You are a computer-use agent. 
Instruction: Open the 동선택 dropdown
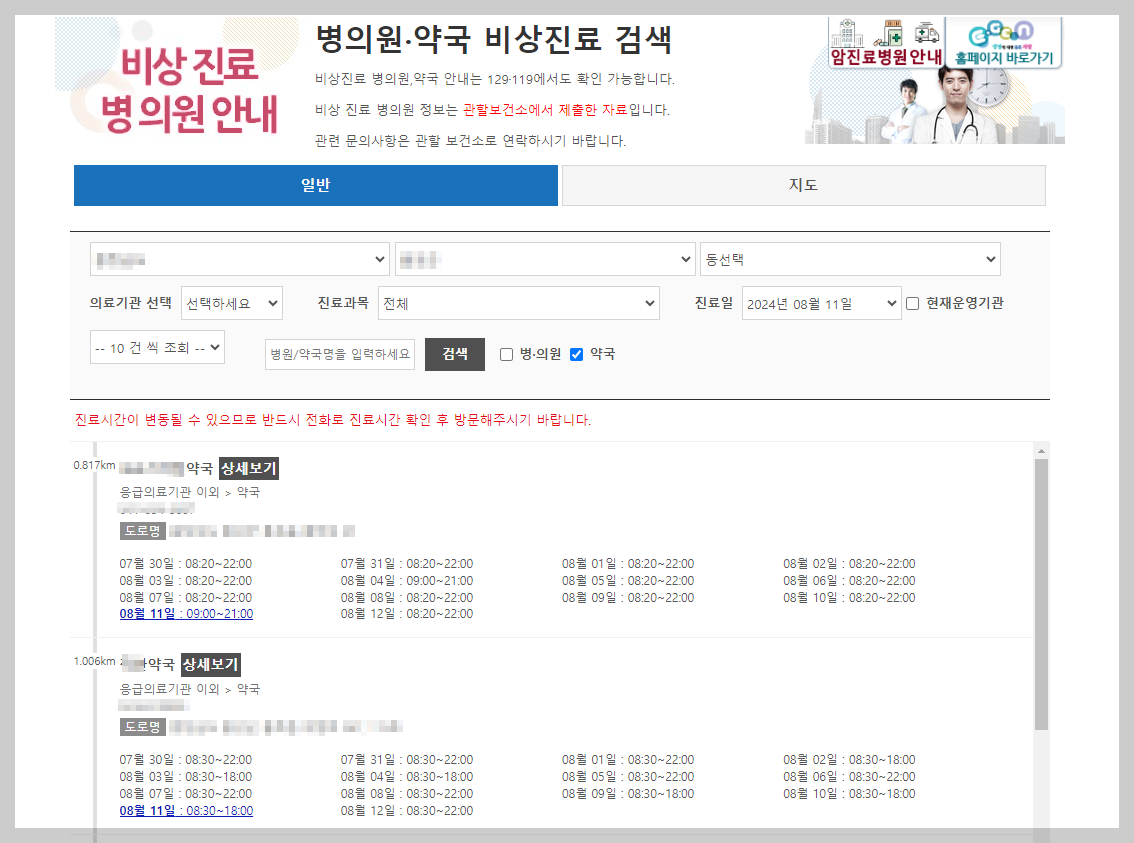pyautogui.click(x=850, y=258)
